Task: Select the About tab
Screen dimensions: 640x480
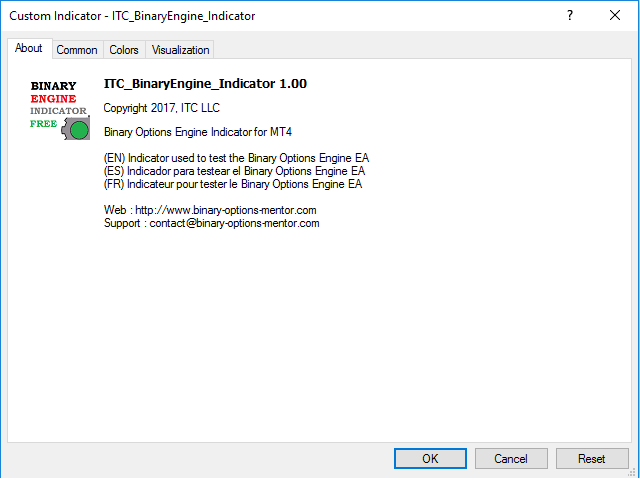Action: pos(29,49)
